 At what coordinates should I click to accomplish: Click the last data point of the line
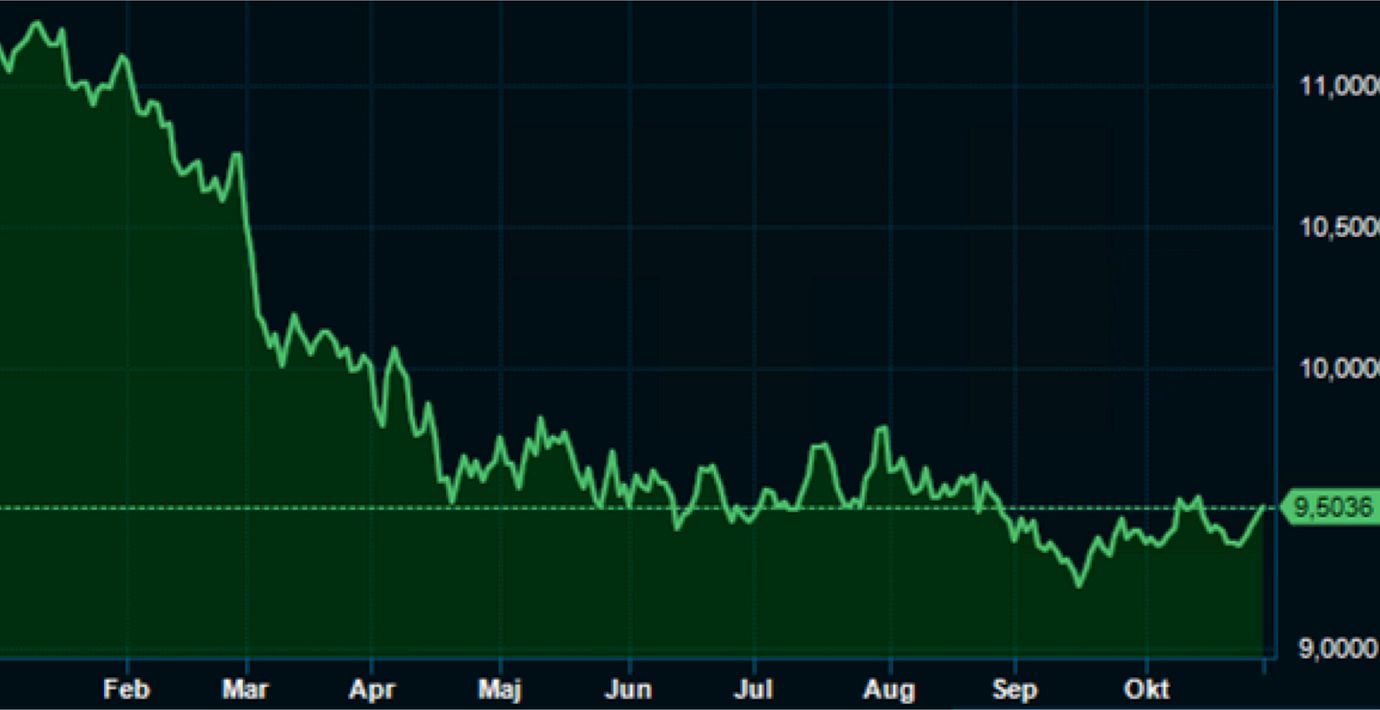pyautogui.click(x=1262, y=508)
